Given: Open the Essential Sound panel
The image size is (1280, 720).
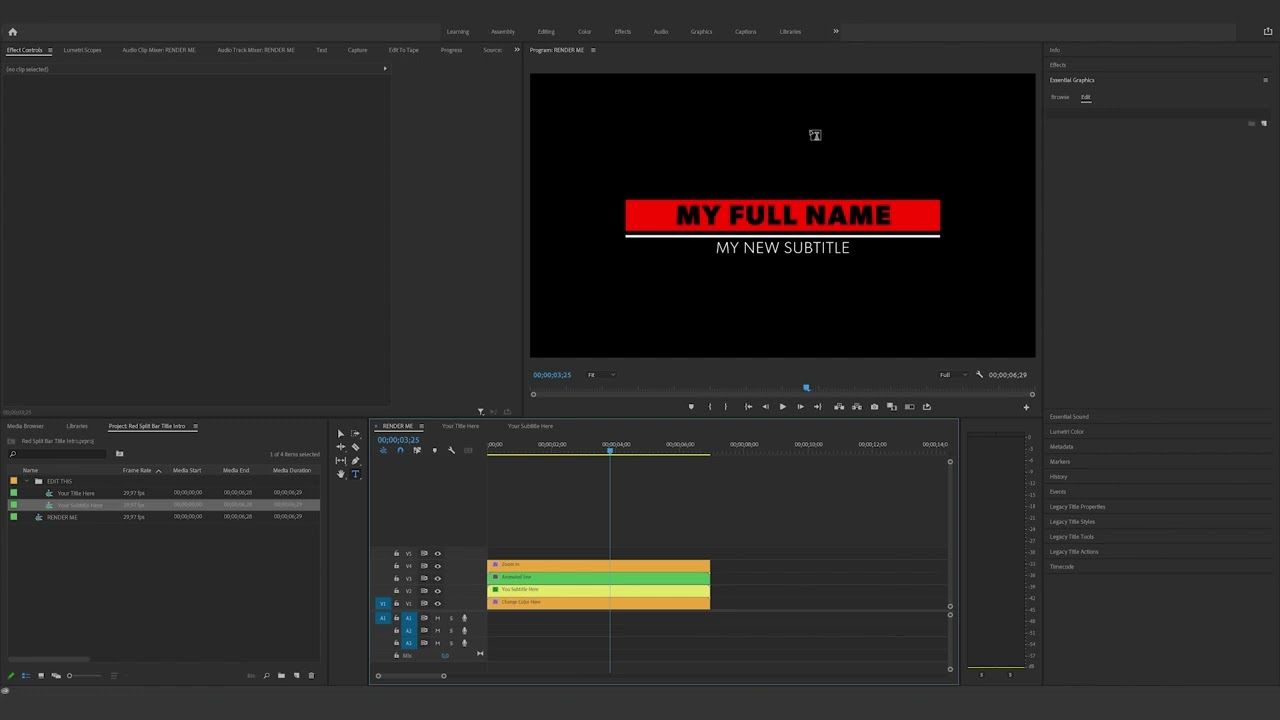Looking at the screenshot, I should (1069, 417).
